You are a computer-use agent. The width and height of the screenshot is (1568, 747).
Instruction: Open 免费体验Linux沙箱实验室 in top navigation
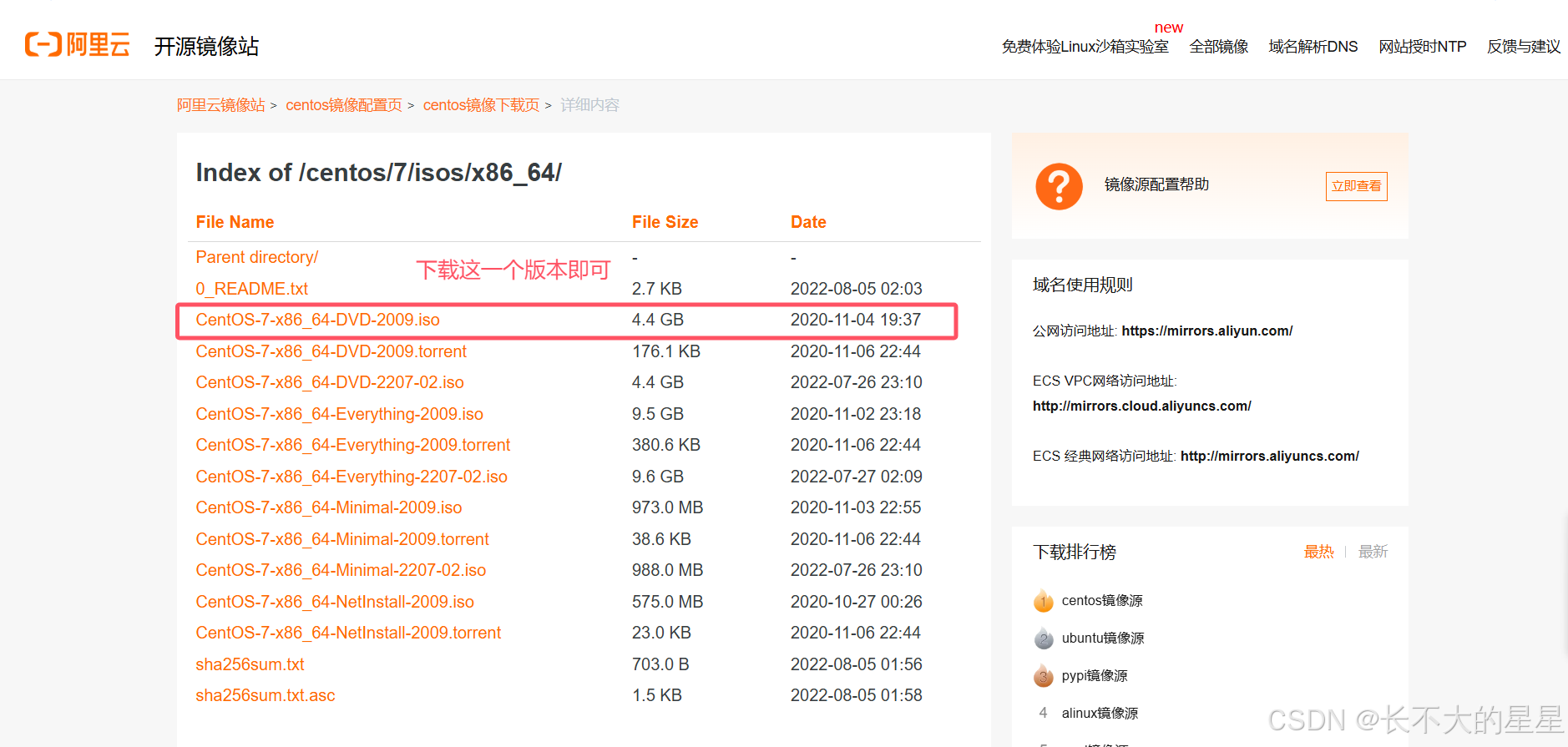(1085, 47)
